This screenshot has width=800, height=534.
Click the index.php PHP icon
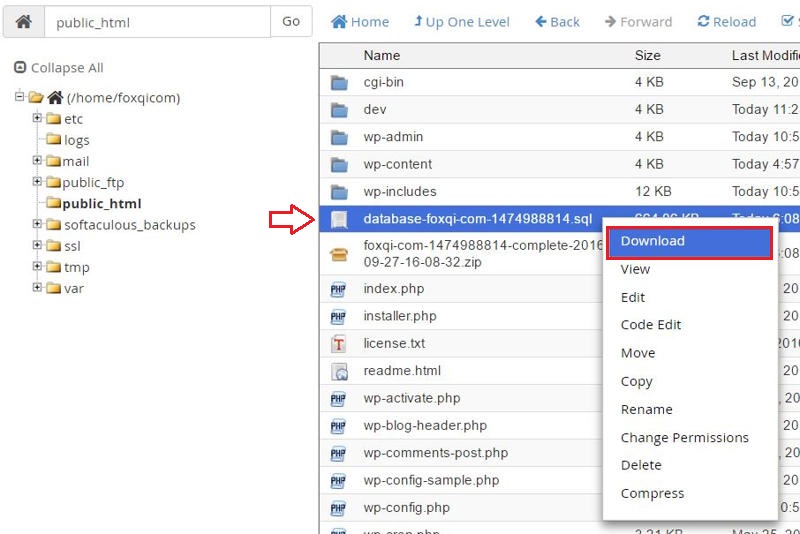pyautogui.click(x=338, y=289)
